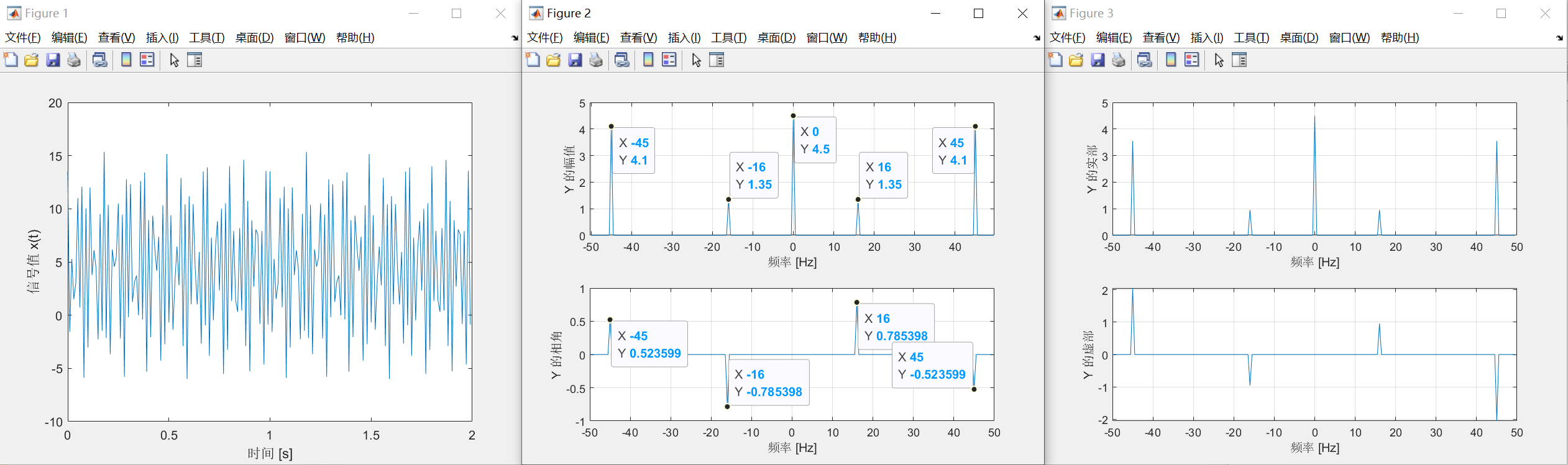Insert colorbar in Figure 3

coord(1171,60)
